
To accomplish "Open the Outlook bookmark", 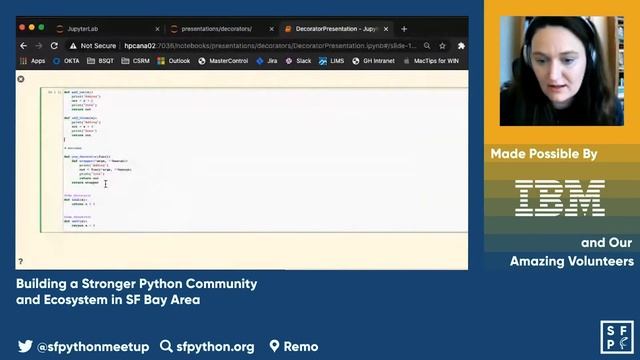I will click(174, 61).
